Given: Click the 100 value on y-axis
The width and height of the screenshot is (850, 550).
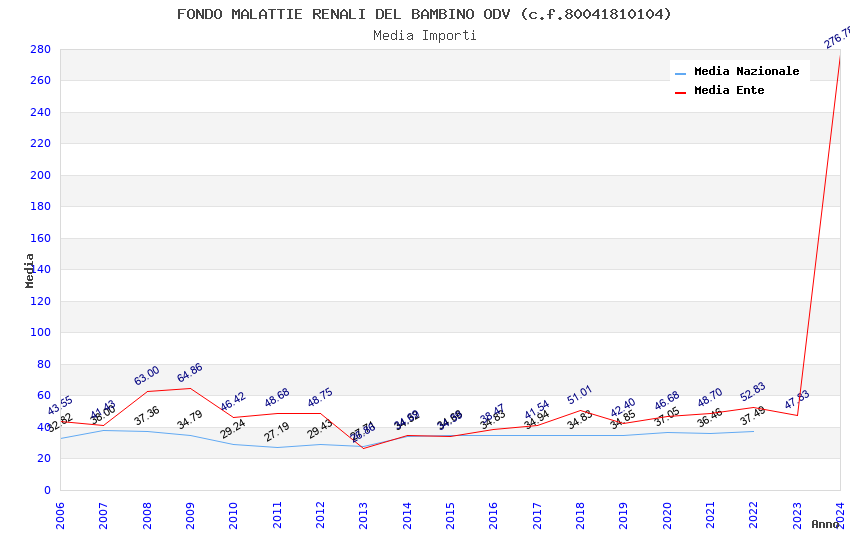Looking at the screenshot, I should (x=40, y=332).
